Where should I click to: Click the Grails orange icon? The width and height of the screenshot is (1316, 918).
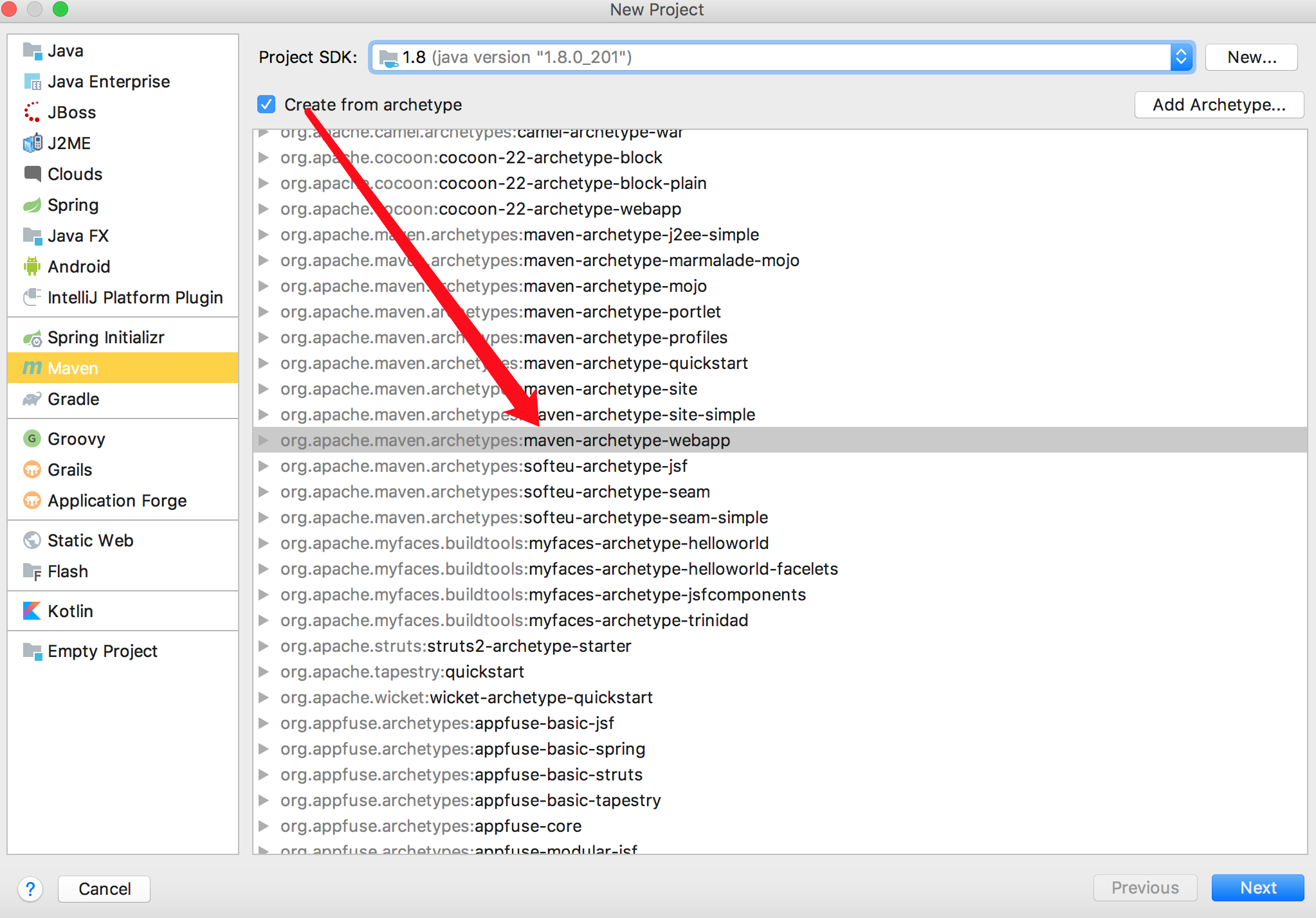pyautogui.click(x=32, y=469)
